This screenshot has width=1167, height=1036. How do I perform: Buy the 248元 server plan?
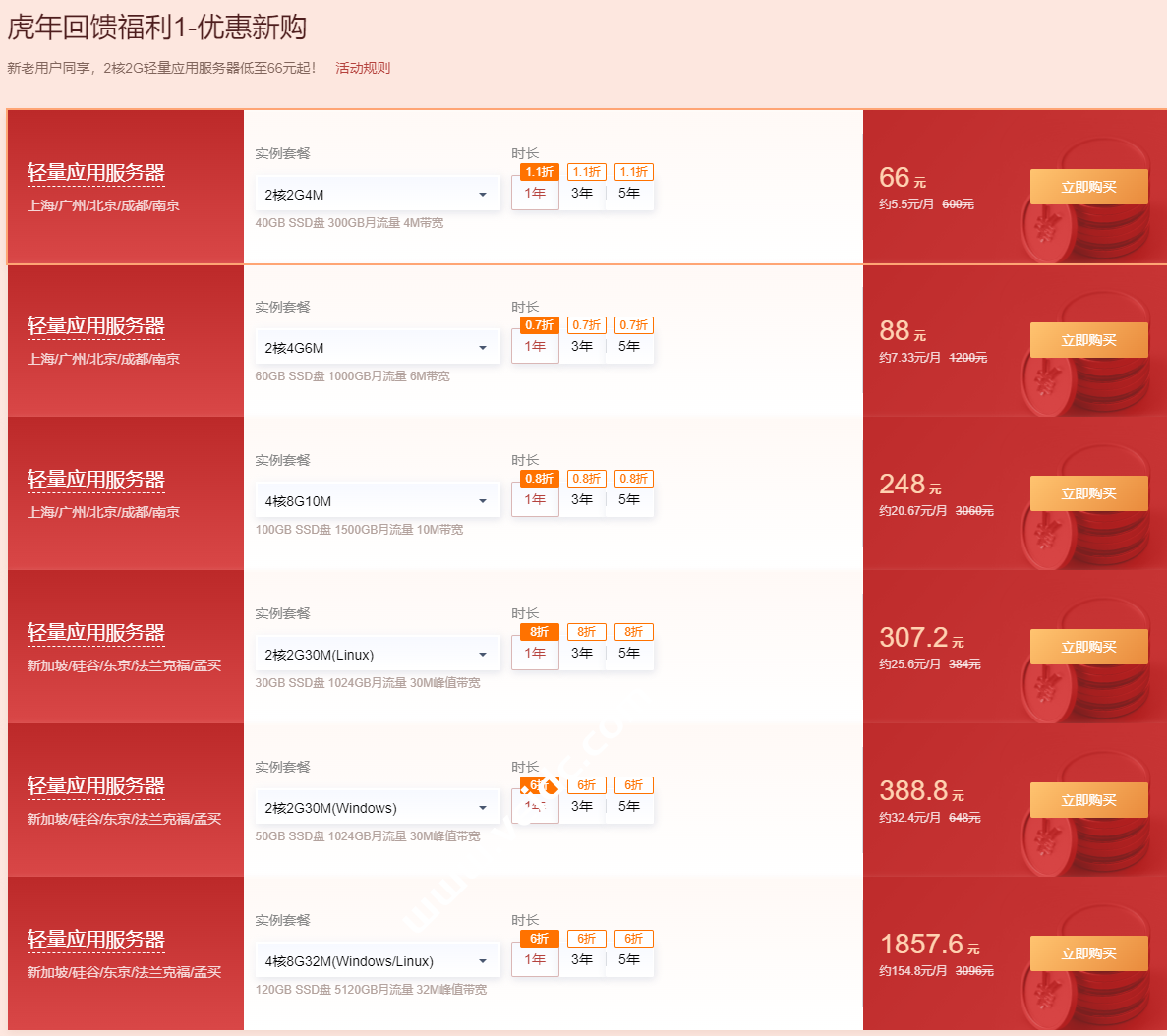point(1088,493)
